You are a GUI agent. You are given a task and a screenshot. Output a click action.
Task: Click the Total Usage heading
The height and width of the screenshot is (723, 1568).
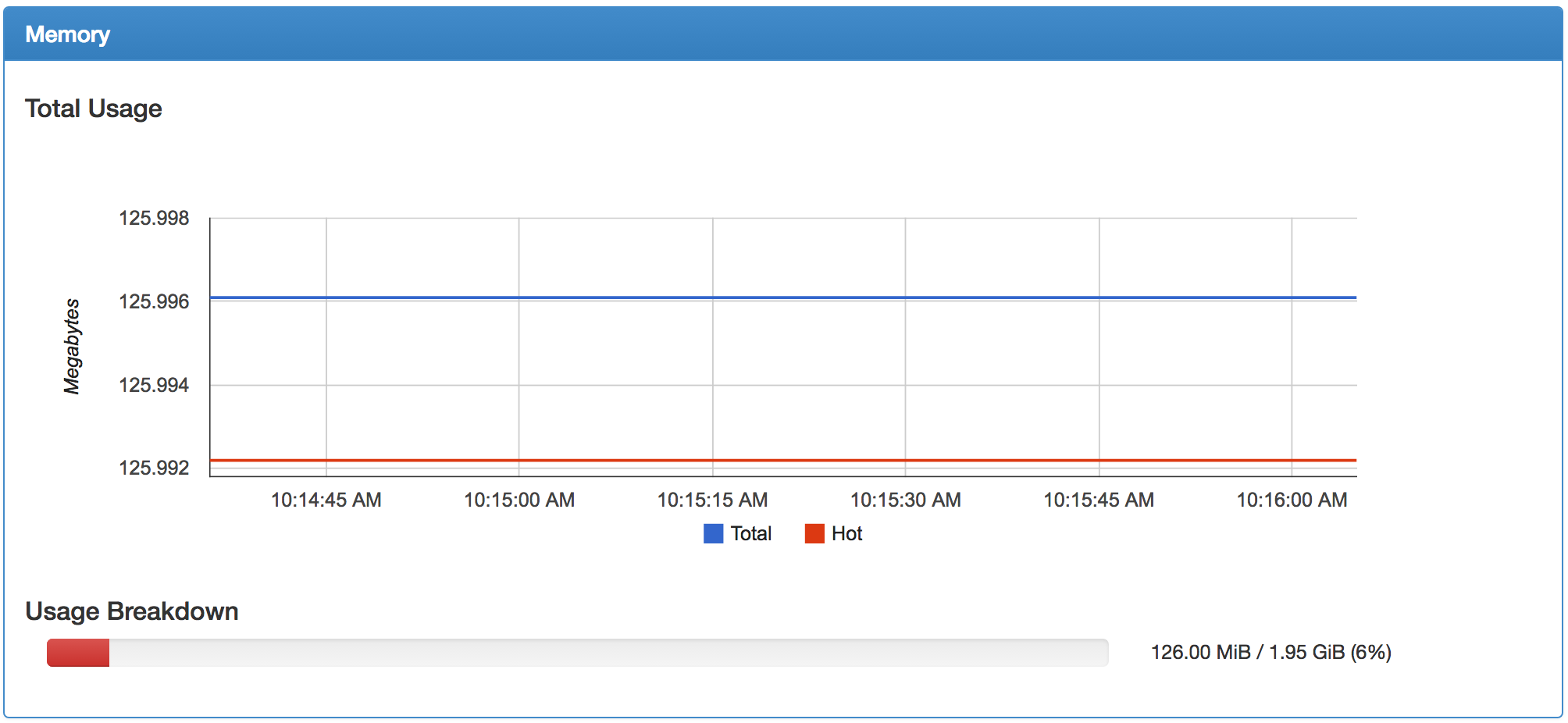click(94, 109)
